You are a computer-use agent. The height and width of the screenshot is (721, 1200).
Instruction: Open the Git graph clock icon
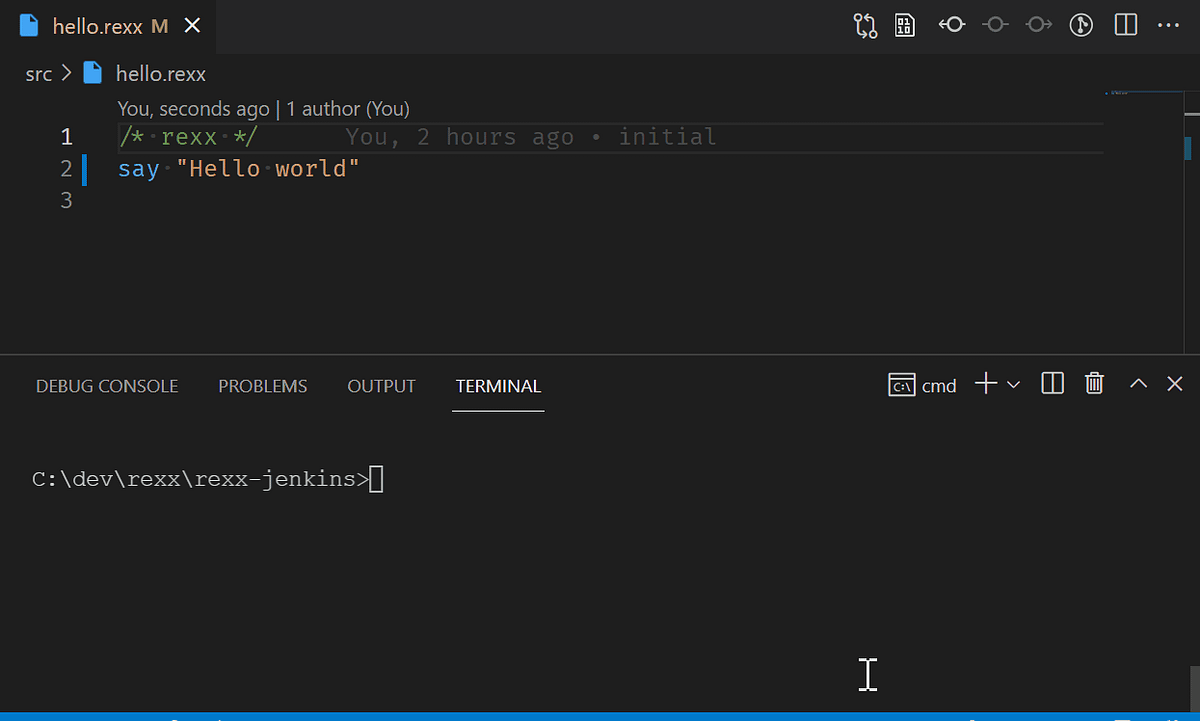[1081, 25]
